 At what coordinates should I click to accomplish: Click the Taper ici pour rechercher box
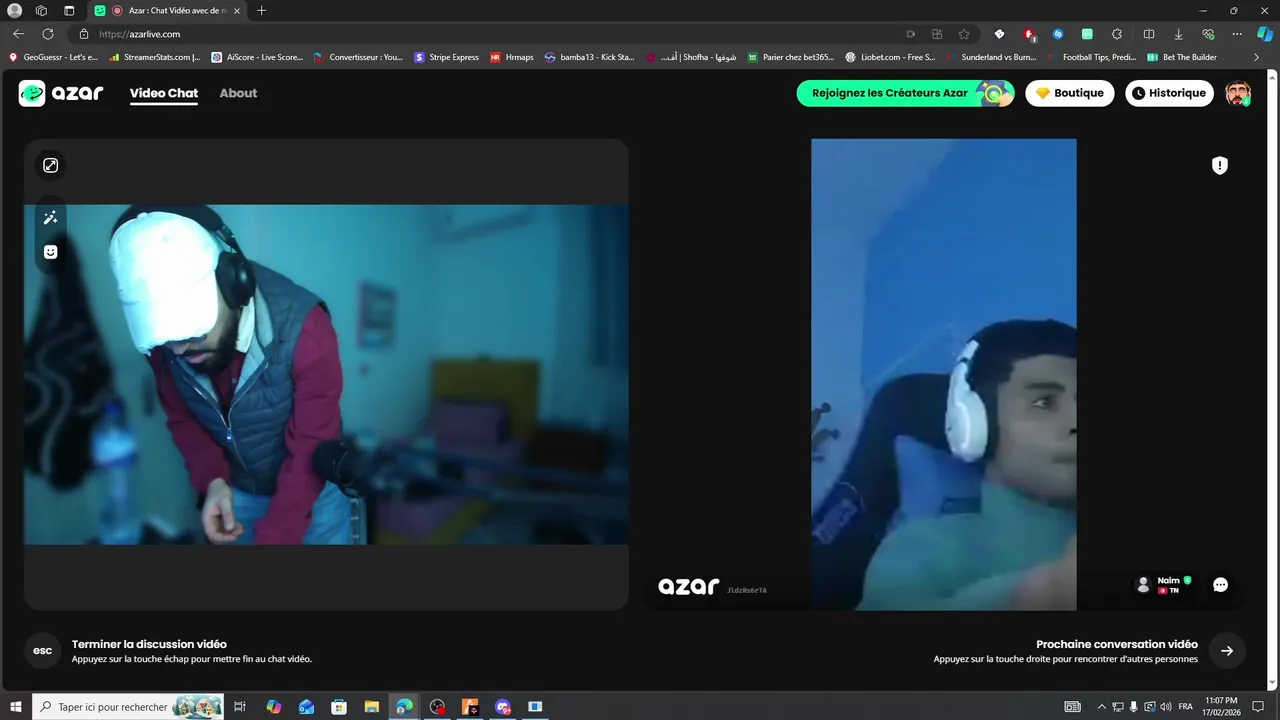(x=129, y=707)
